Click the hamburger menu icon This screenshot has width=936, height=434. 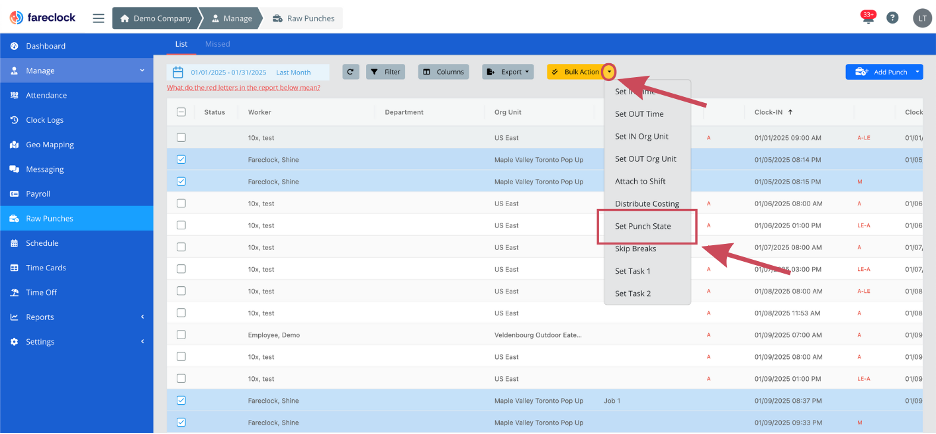(98, 18)
